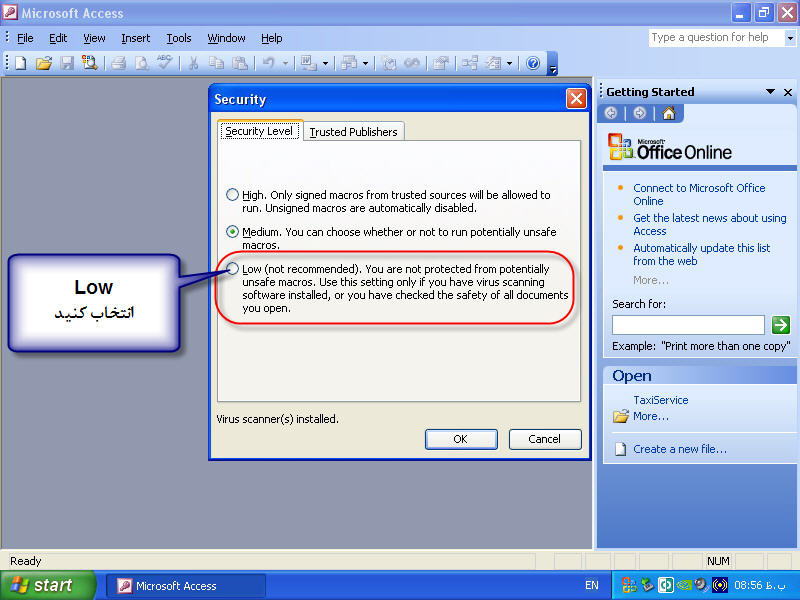Click the Cut scissors icon
This screenshot has width=800, height=600.
pos(193,63)
